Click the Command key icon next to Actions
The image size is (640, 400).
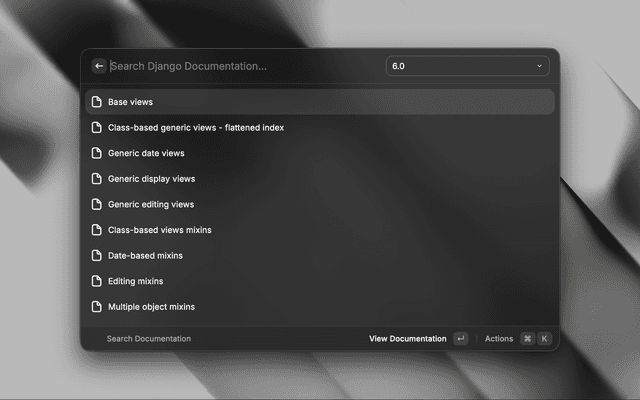click(527, 339)
